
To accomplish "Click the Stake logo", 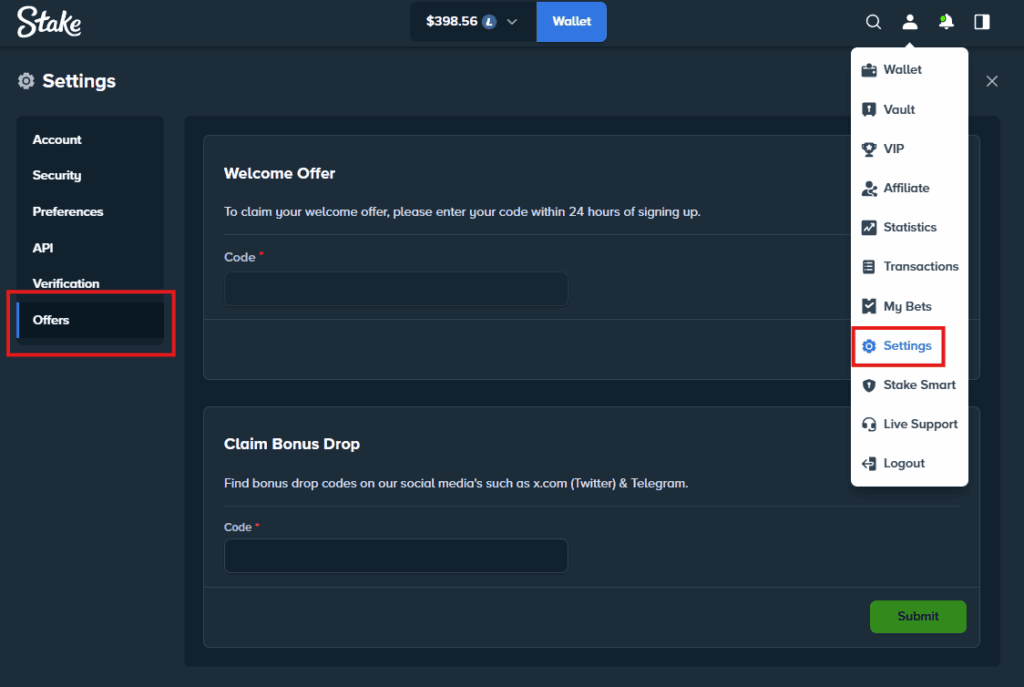I will pyautogui.click(x=49, y=22).
